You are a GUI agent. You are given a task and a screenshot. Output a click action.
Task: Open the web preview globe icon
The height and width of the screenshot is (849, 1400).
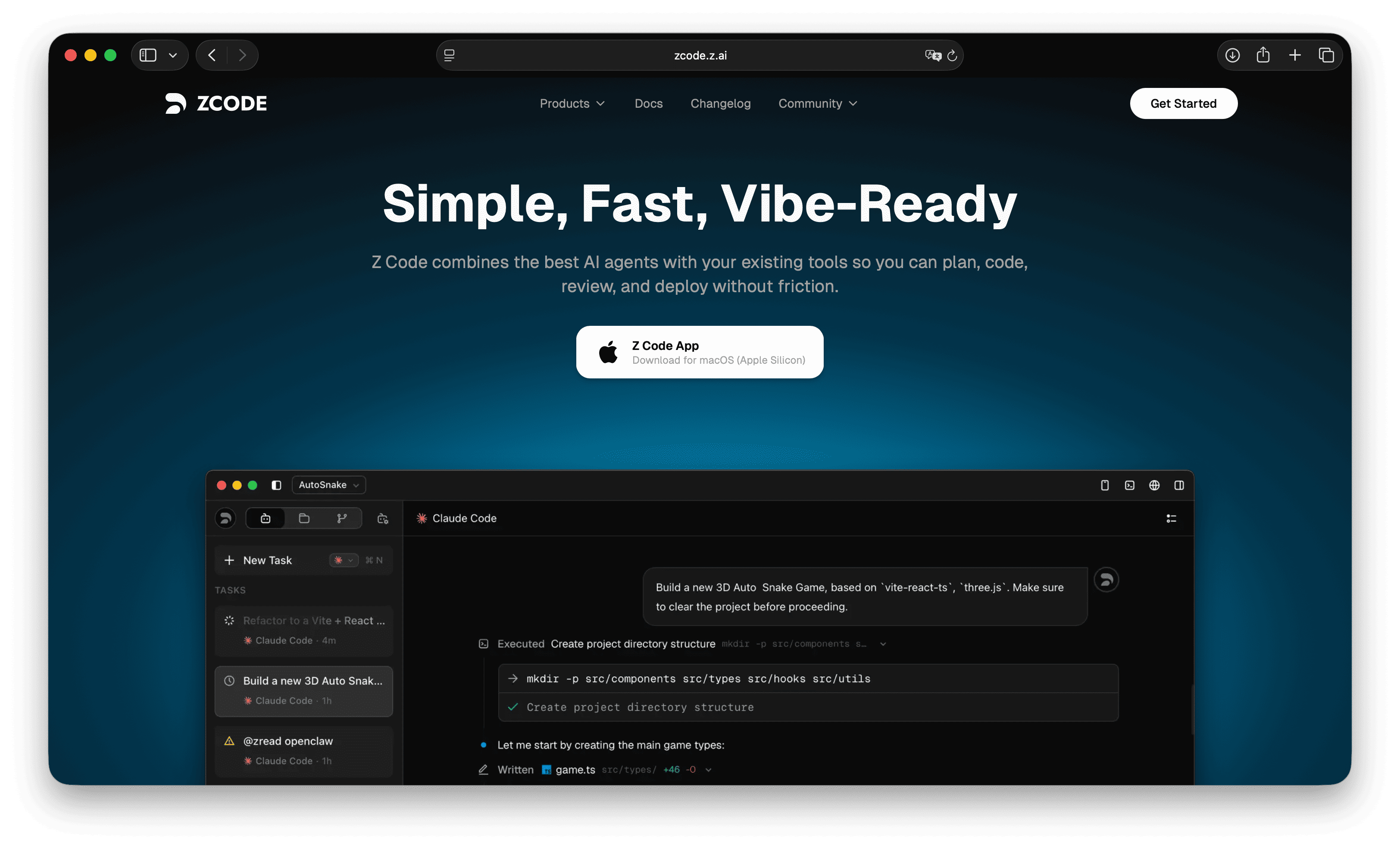pyautogui.click(x=1155, y=485)
